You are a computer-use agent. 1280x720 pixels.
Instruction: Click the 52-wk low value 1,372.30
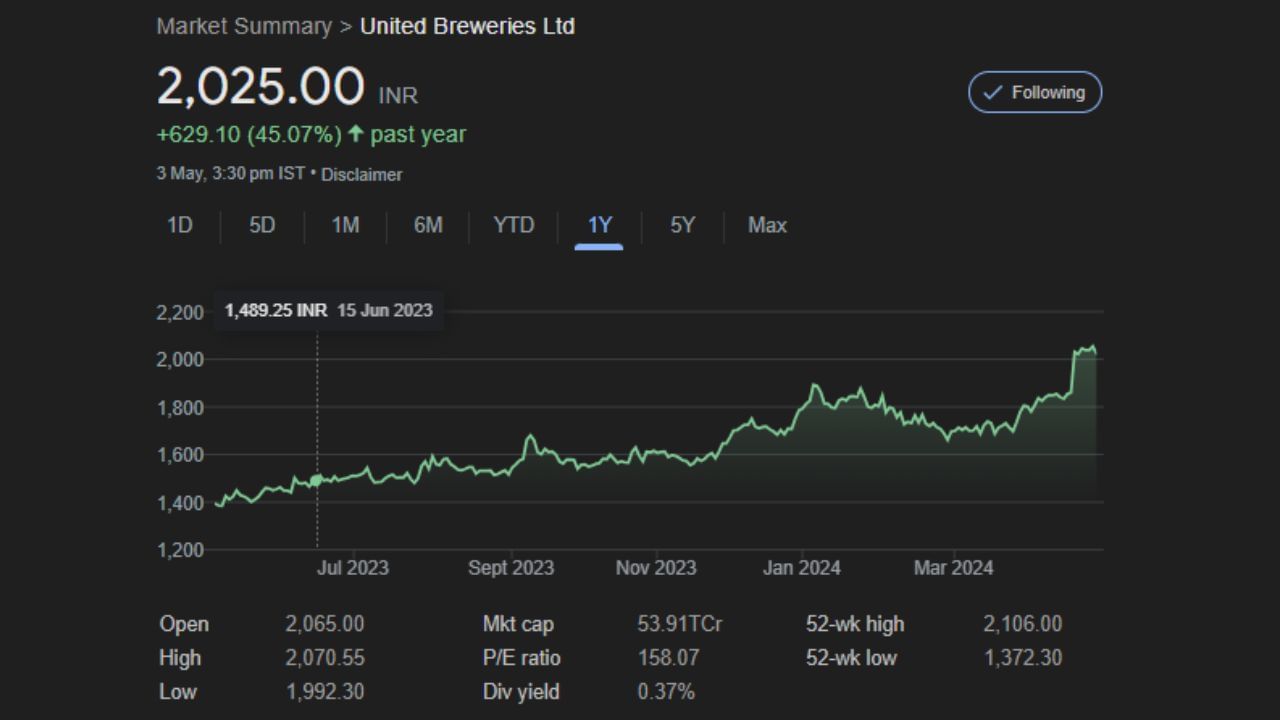point(1023,658)
